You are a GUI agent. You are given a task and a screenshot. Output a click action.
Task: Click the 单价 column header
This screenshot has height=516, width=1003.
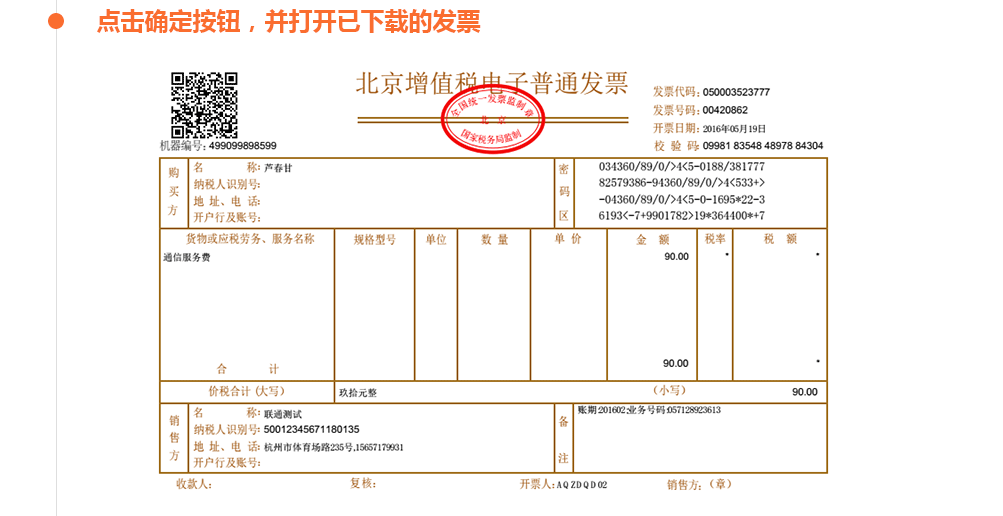point(568,239)
